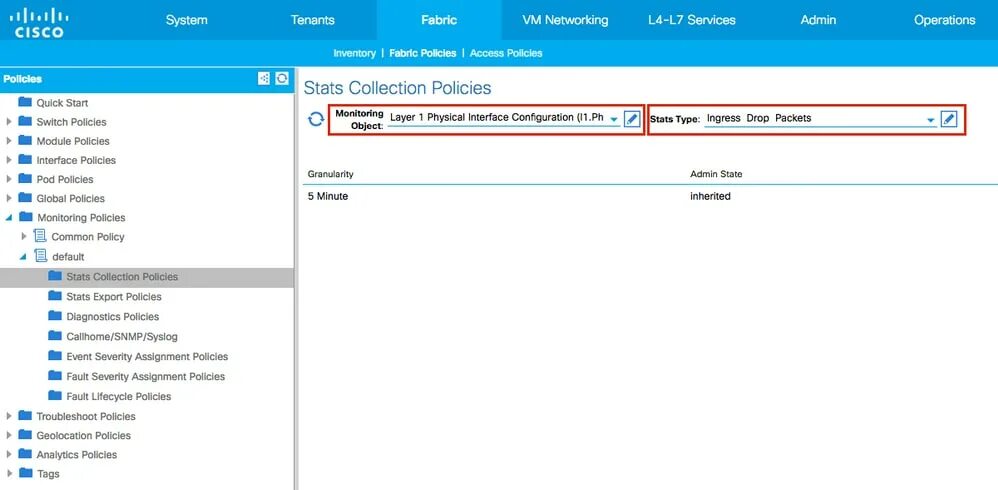Open the Admin tab
The image size is (998, 490).
point(818,20)
